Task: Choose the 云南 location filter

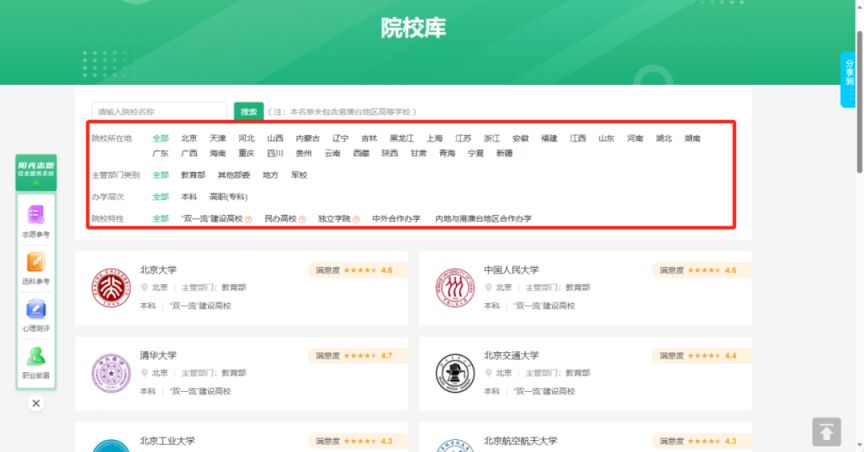Action: tap(332, 153)
